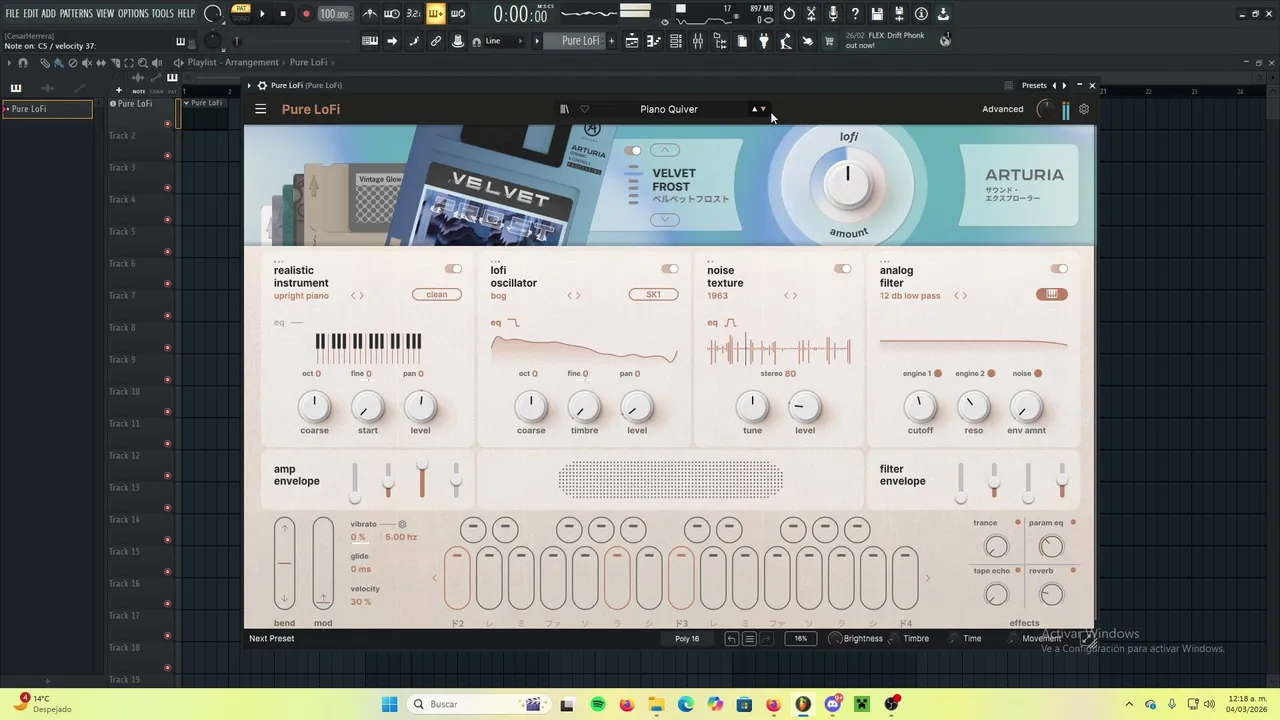Open File Explorer from the taskbar

click(656, 704)
